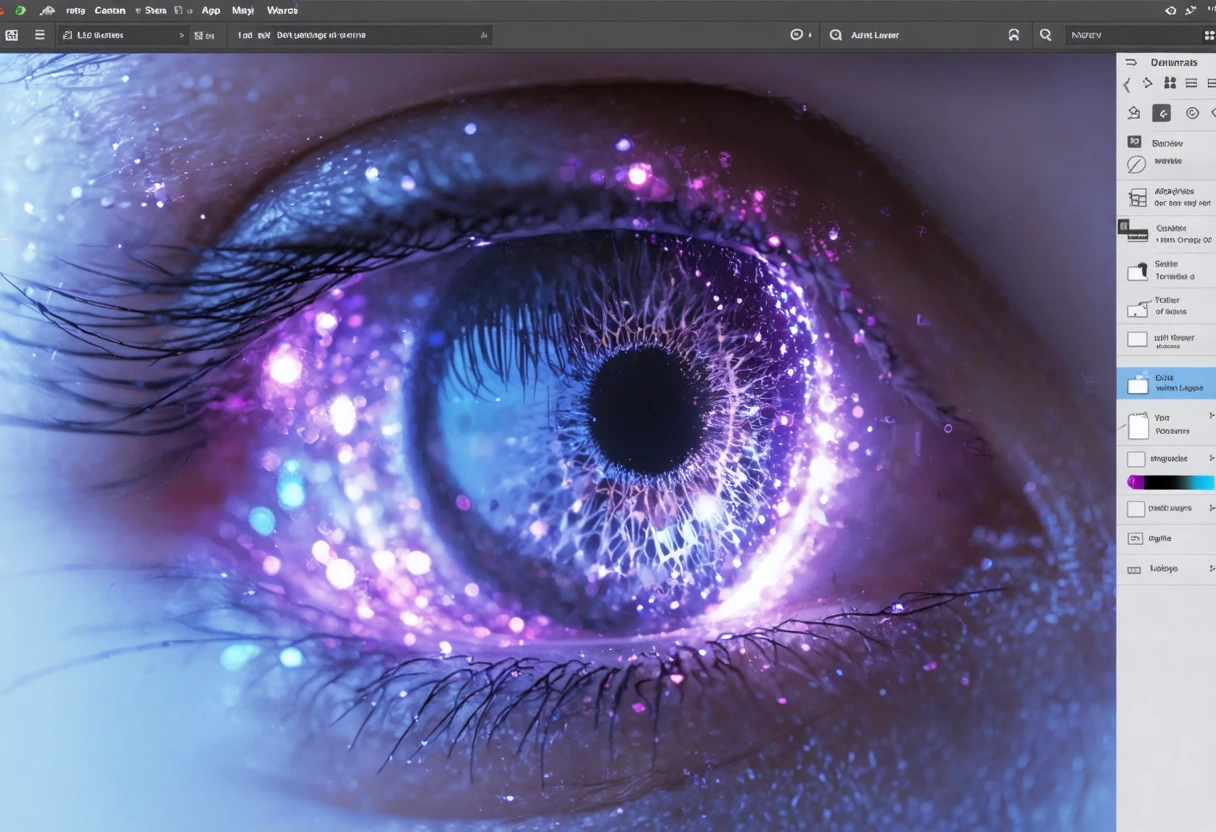Switch to grid view in the side panel
This screenshot has width=1216, height=832.
[x=1169, y=83]
